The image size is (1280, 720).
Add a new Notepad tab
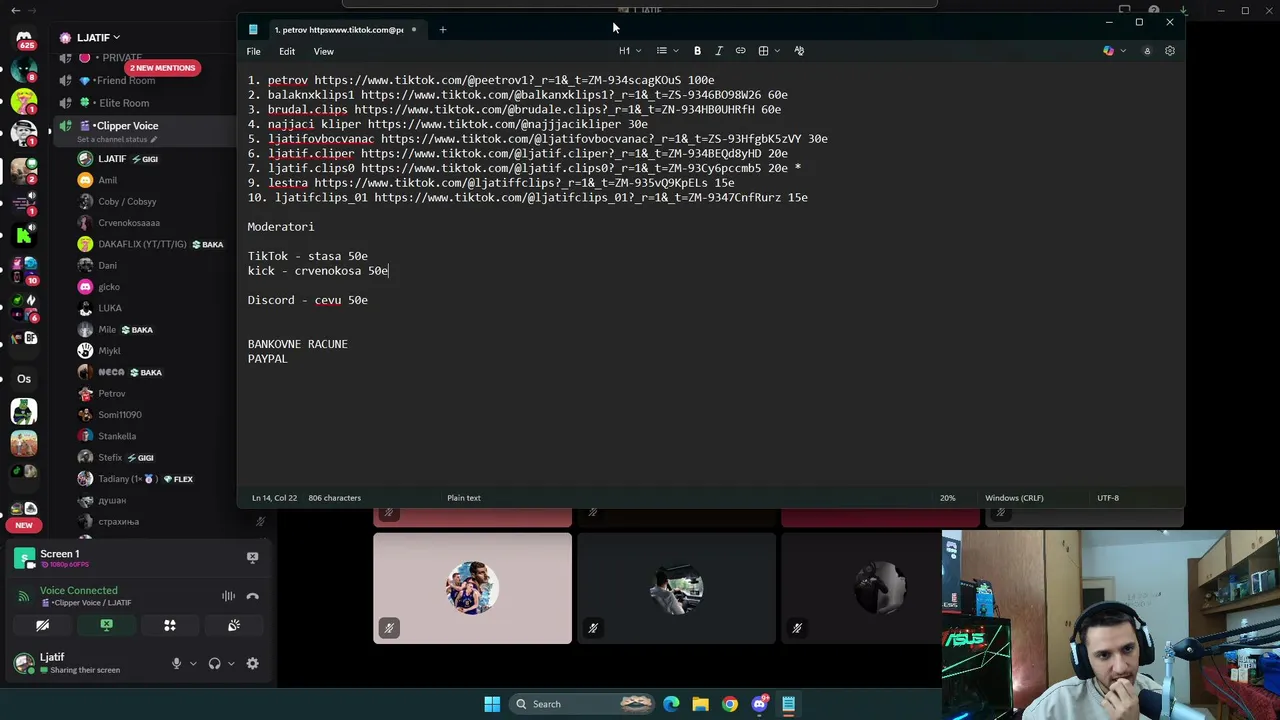[443, 30]
